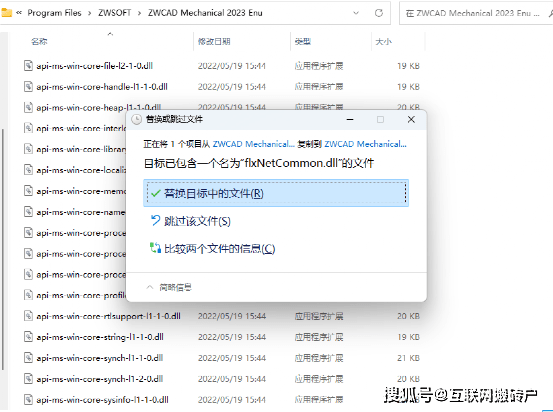
Task: Click the api-ms-win-core-synch-l1-2-0.dll file icon
Action: 28,378
